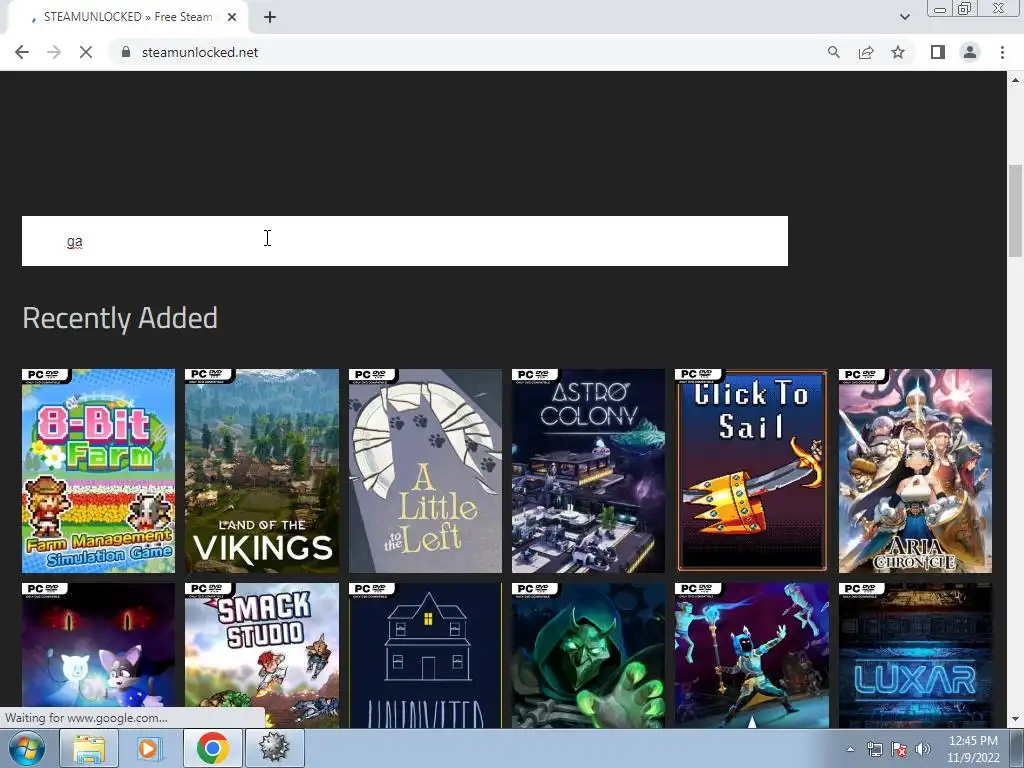
Task: Click the forward navigation arrow
Action: pos(54,52)
